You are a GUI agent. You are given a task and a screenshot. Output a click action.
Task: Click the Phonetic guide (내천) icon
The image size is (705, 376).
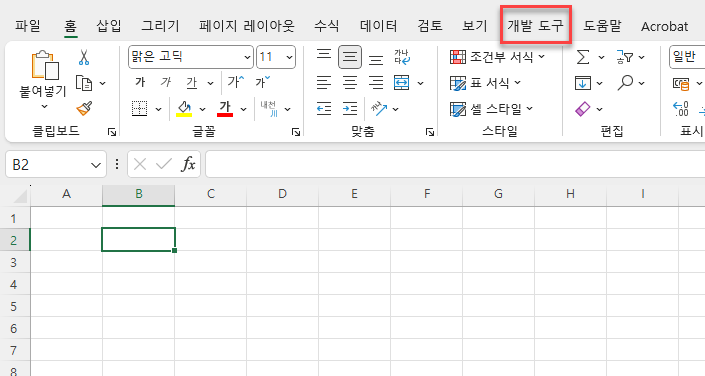point(269,108)
